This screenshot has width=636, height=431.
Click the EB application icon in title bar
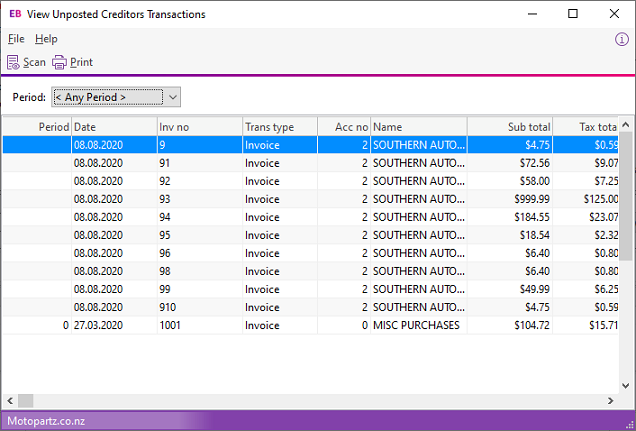coord(15,14)
